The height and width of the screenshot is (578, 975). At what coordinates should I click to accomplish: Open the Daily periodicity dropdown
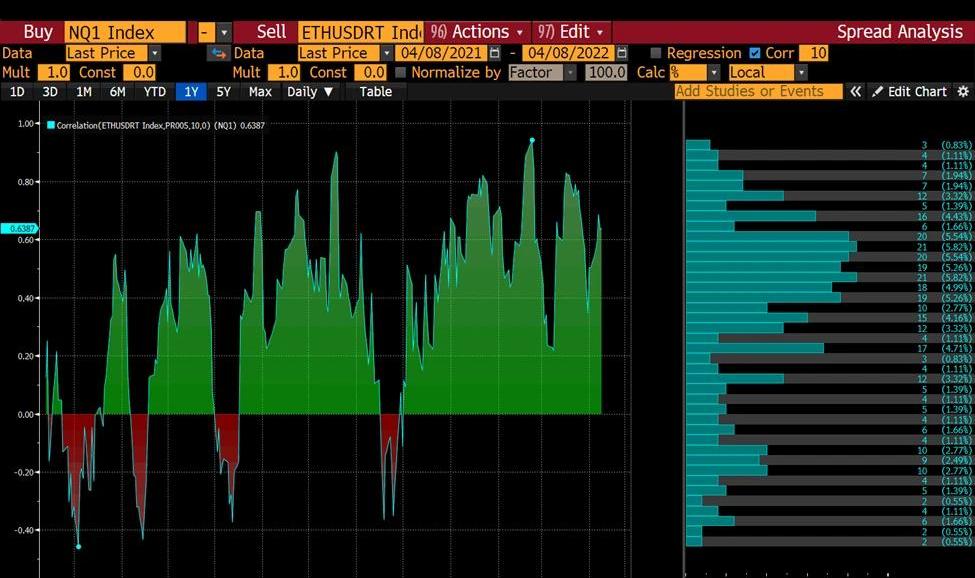[310, 91]
